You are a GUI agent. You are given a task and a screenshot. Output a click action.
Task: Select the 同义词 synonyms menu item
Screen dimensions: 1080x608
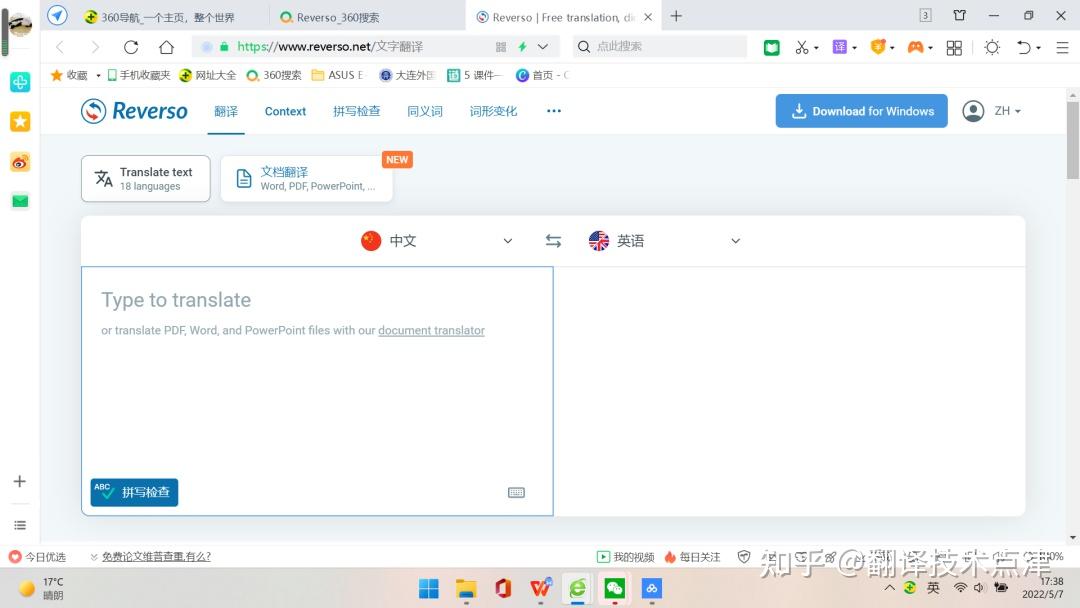point(424,111)
